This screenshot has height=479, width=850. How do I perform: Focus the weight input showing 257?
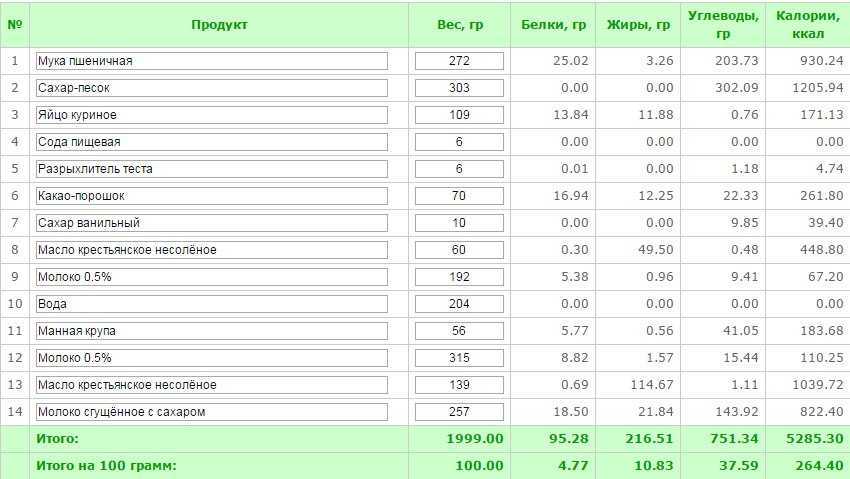coord(459,412)
